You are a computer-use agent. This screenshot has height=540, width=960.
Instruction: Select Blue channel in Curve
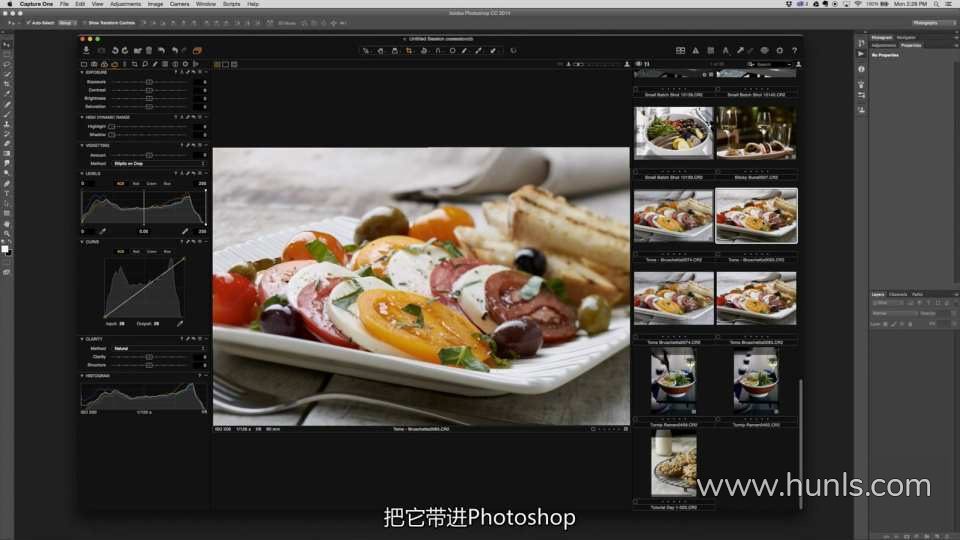[x=167, y=252]
